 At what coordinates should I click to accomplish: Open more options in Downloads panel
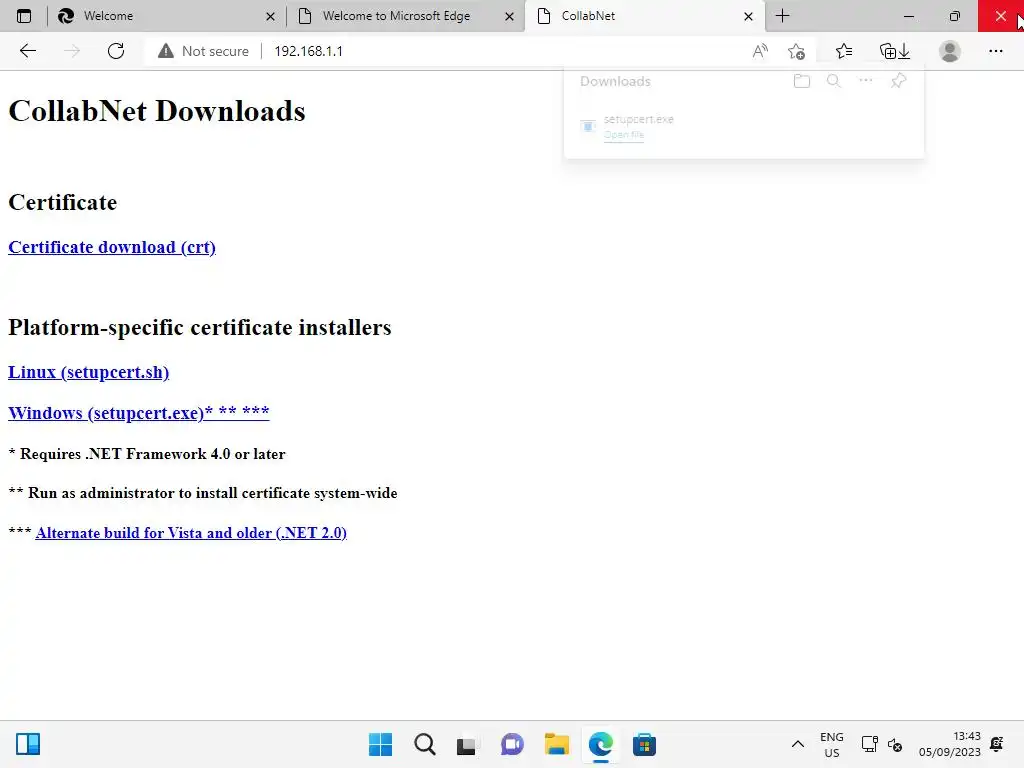[865, 80]
